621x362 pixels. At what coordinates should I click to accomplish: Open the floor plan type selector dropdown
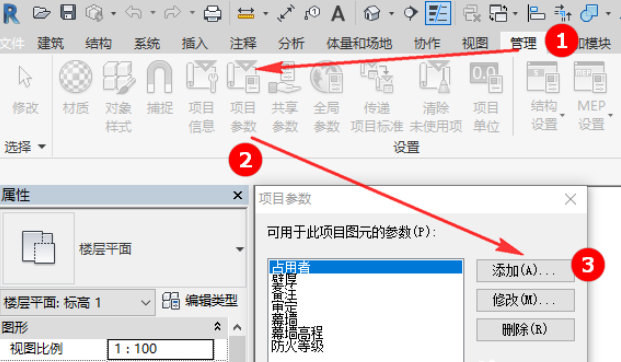click(239, 249)
